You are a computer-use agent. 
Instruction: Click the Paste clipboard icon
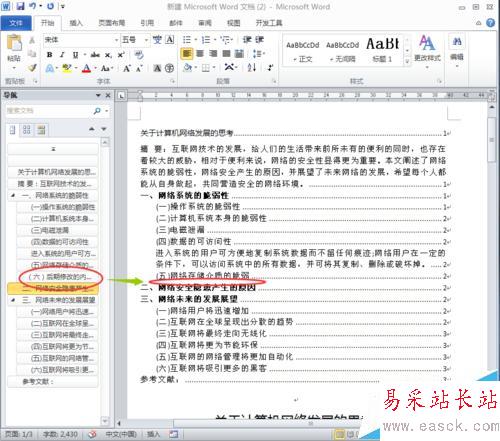coord(14,43)
